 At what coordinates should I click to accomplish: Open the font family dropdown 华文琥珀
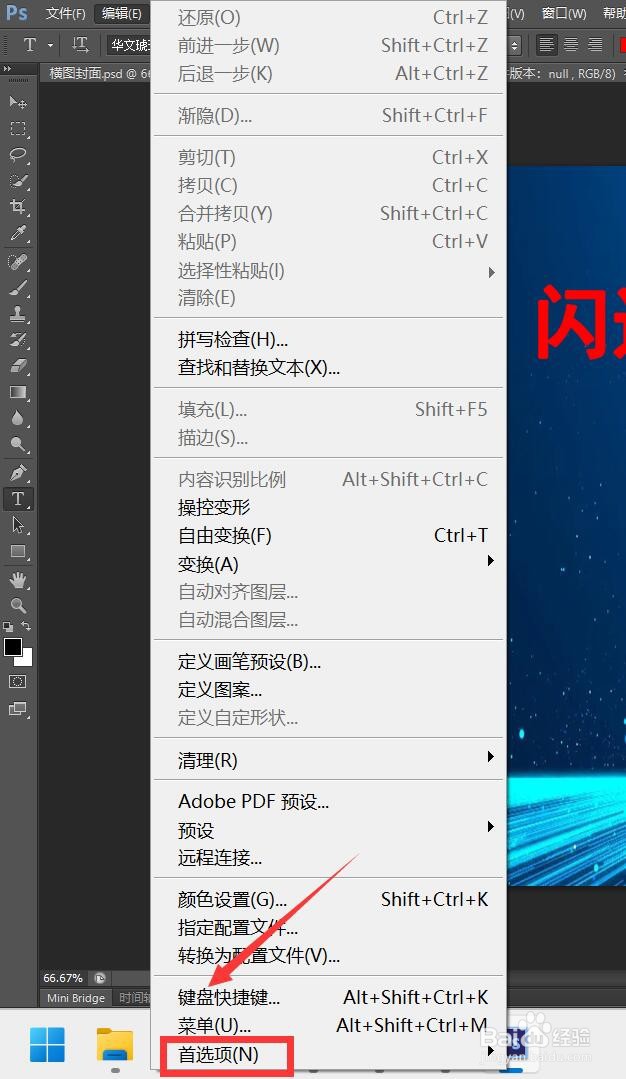129,45
